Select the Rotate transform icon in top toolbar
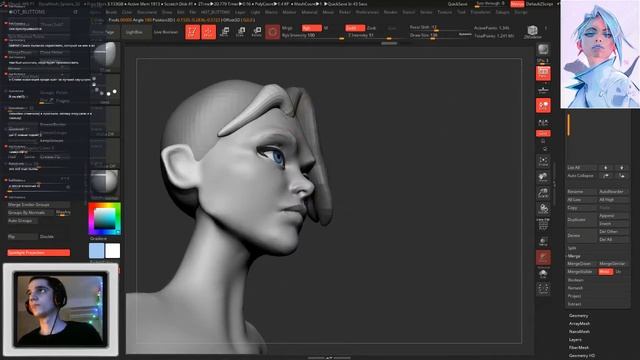 (x=256, y=32)
